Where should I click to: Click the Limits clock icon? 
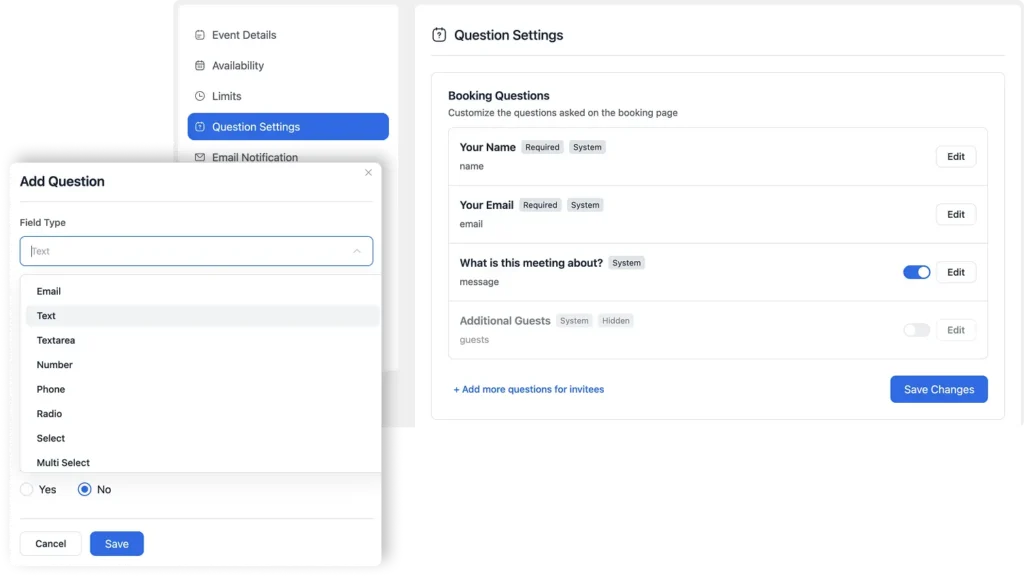click(x=199, y=96)
